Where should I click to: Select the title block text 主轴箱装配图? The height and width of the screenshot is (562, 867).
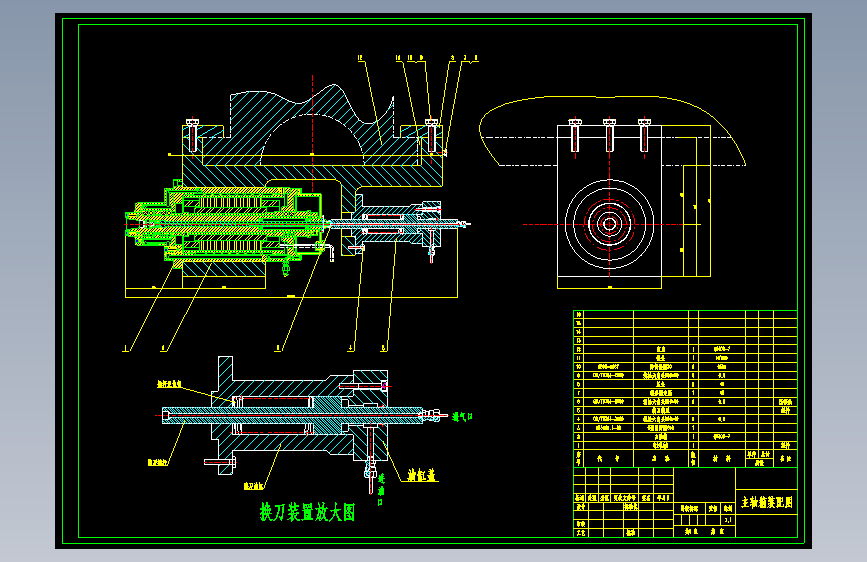click(x=767, y=502)
